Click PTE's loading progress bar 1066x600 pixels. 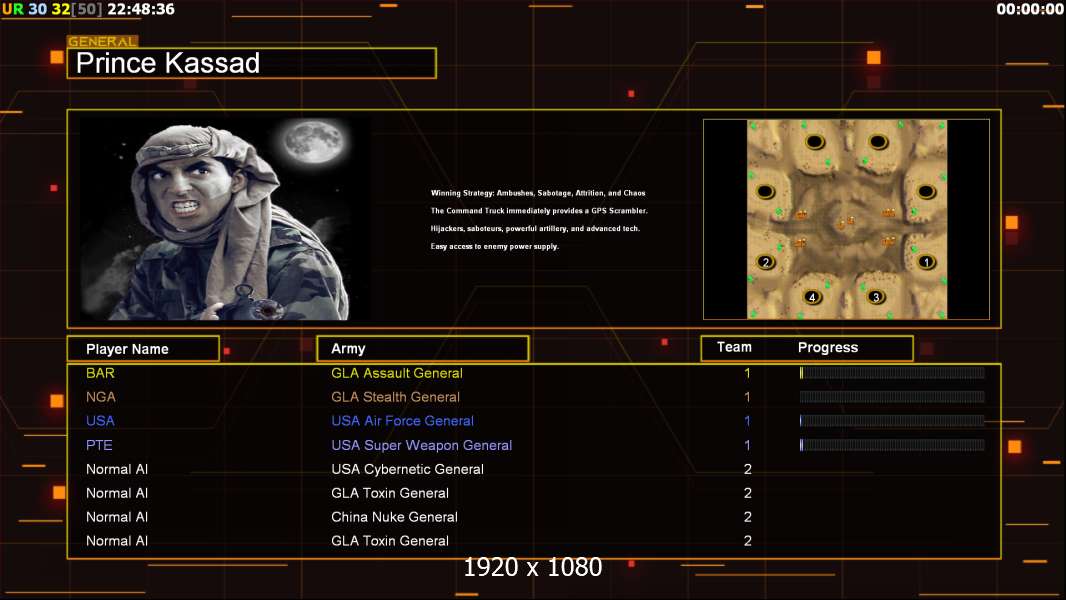pyautogui.click(x=892, y=445)
